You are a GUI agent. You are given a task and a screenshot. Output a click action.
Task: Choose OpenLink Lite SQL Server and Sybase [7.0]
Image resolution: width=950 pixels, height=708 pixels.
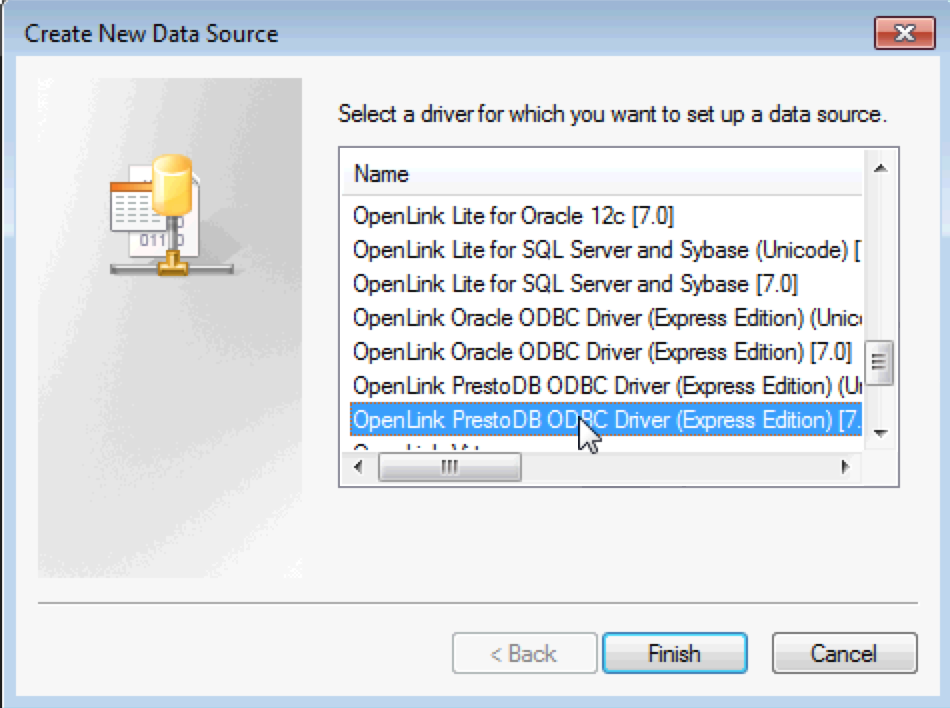point(575,284)
